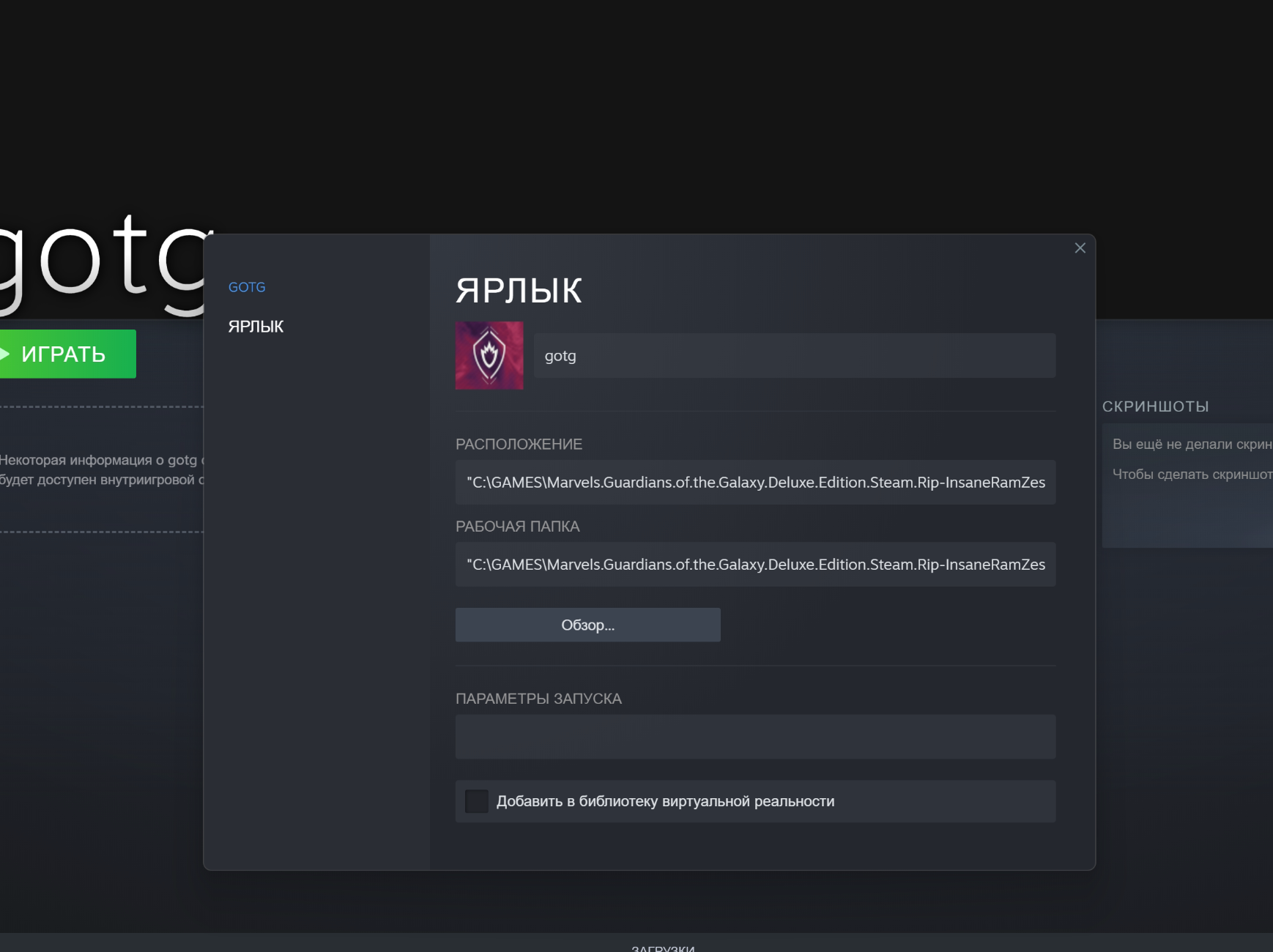Click the gotg shortcut icon image
This screenshot has height=952, width=1273.
(x=489, y=355)
